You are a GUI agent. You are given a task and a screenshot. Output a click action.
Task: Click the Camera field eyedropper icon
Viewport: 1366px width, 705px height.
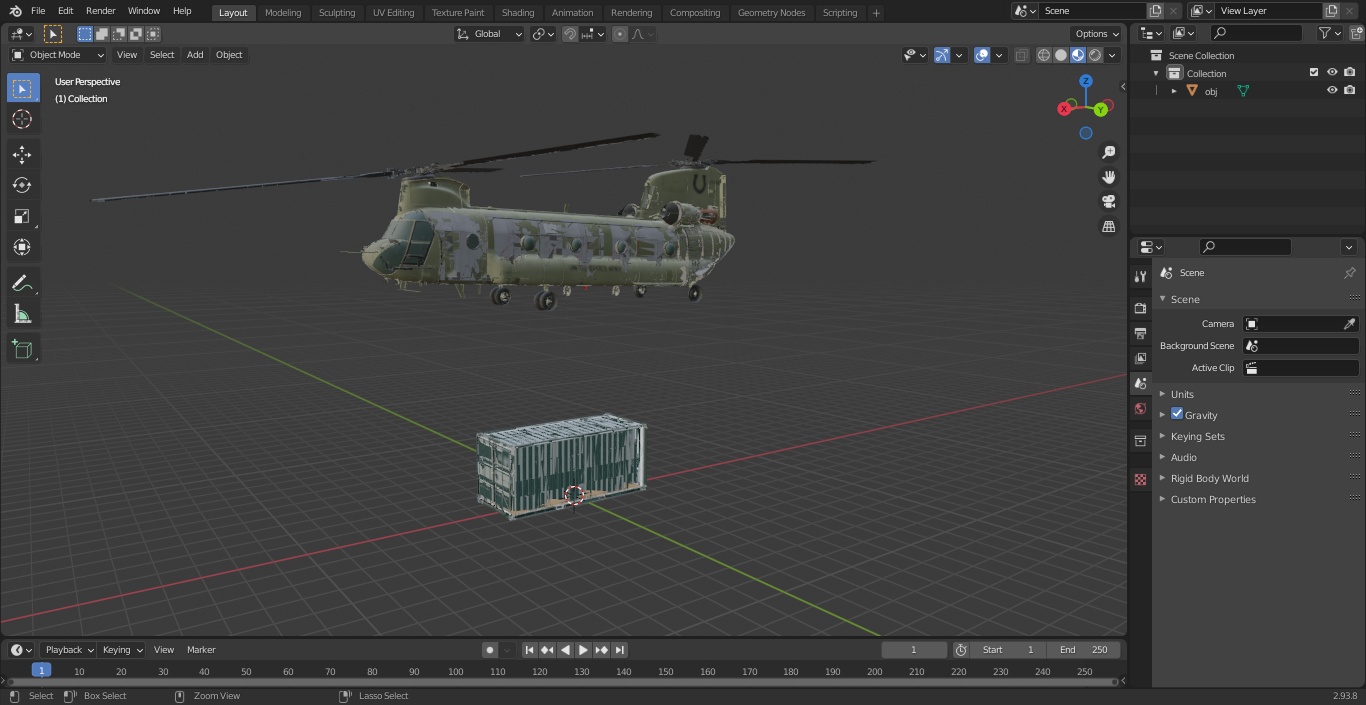(1349, 324)
